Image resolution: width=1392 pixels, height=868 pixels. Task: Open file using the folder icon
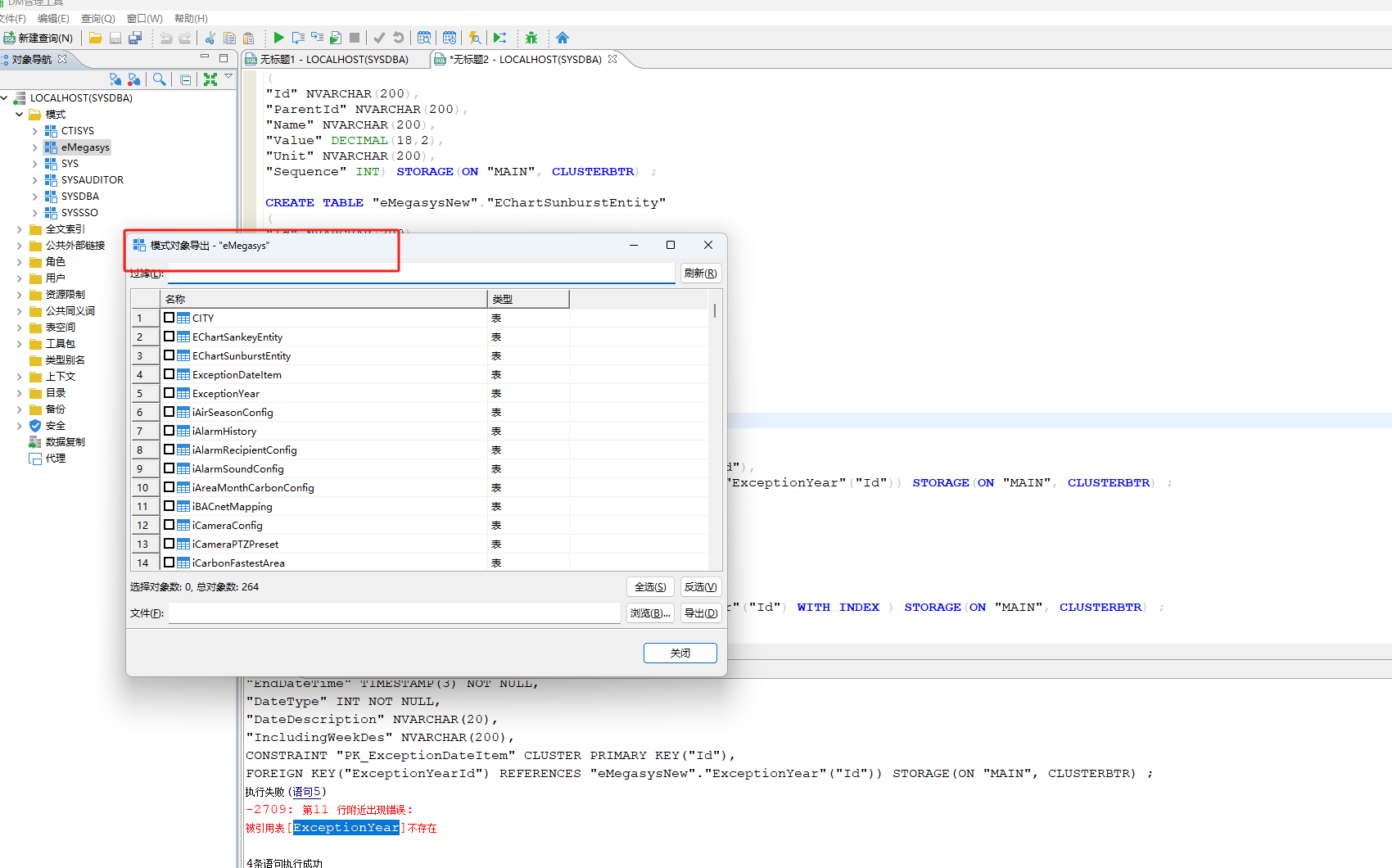[96, 38]
